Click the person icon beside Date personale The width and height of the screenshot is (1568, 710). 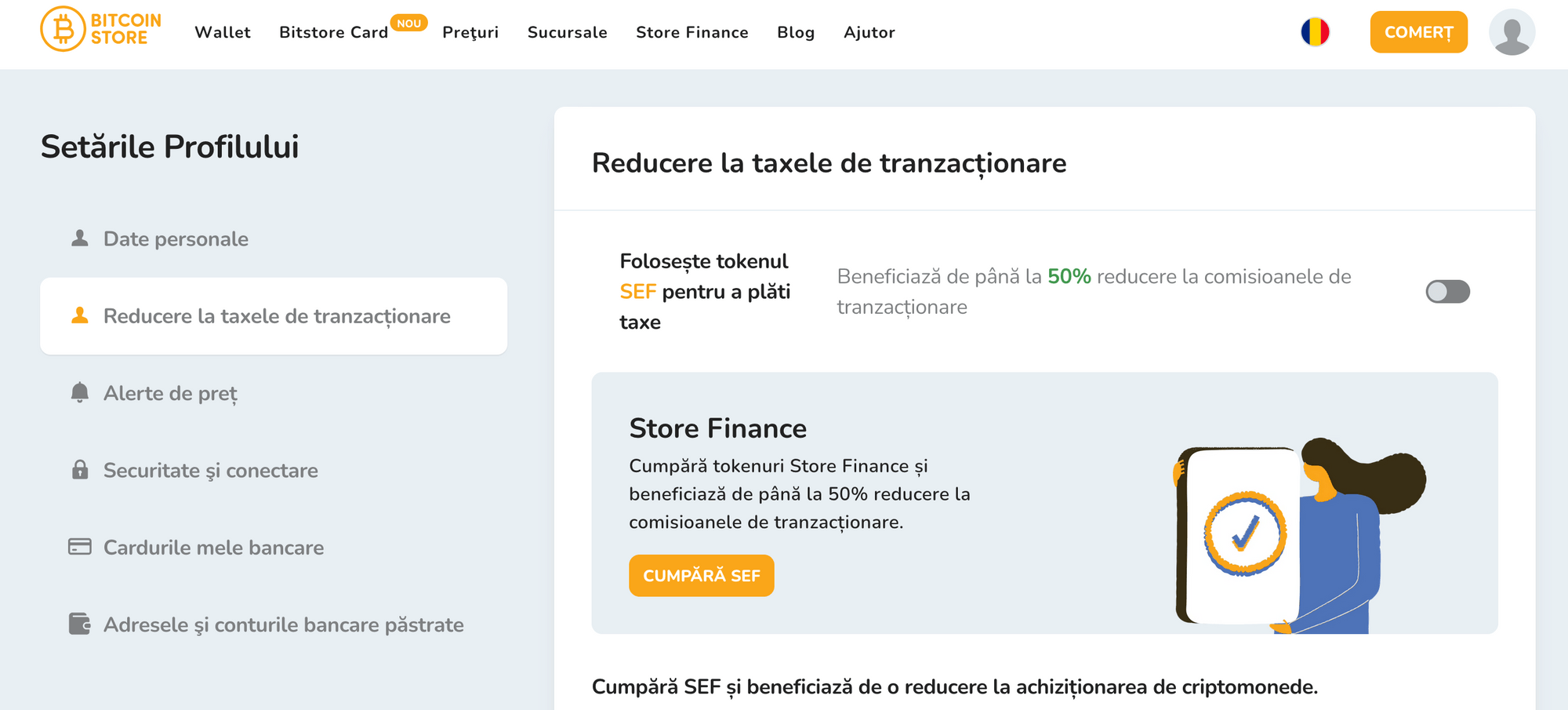(x=79, y=238)
